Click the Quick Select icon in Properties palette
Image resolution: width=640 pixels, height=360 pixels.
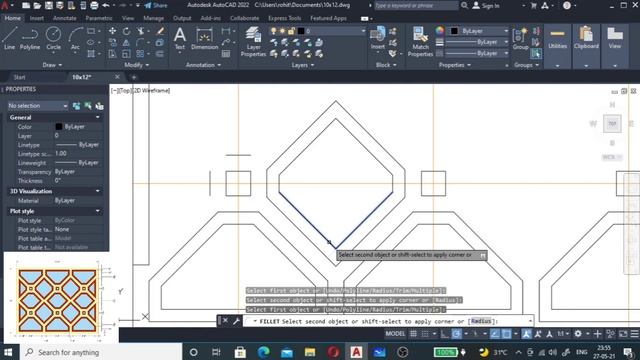pos(99,106)
